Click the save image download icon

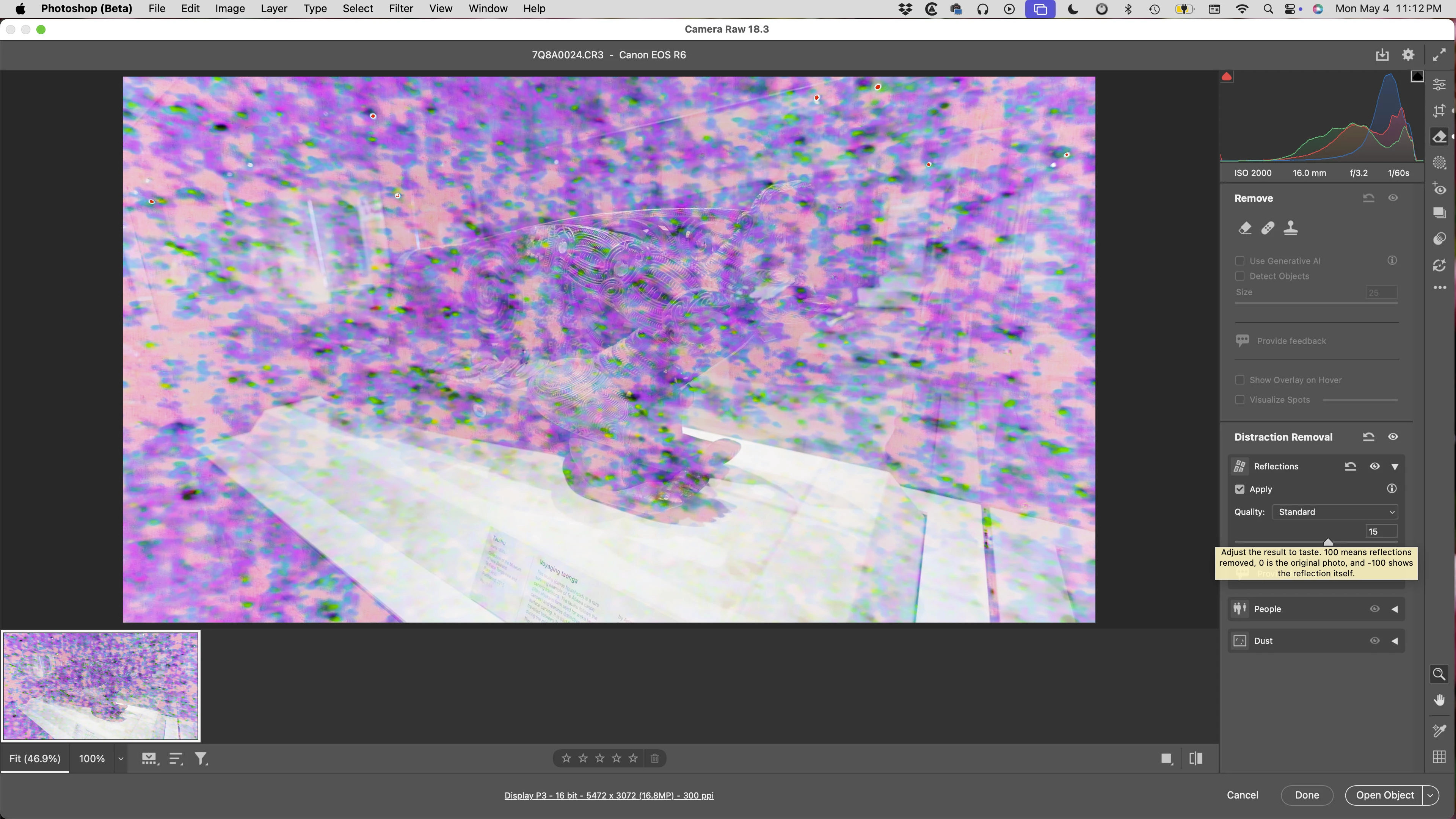pyautogui.click(x=1382, y=55)
